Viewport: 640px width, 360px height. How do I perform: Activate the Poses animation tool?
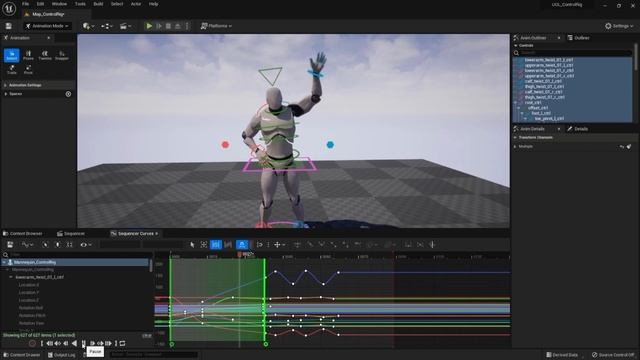pos(28,55)
